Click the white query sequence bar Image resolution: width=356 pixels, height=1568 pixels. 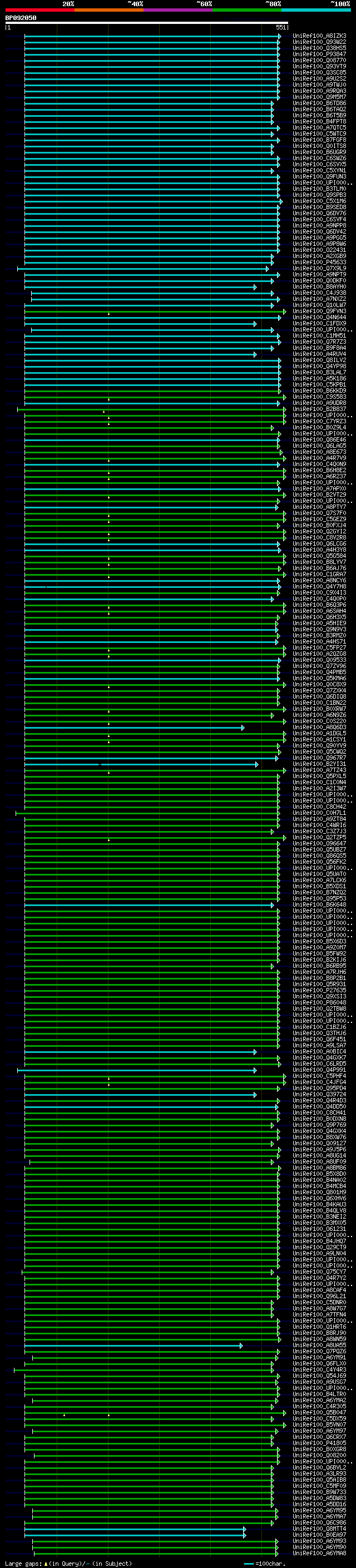pos(146,23)
